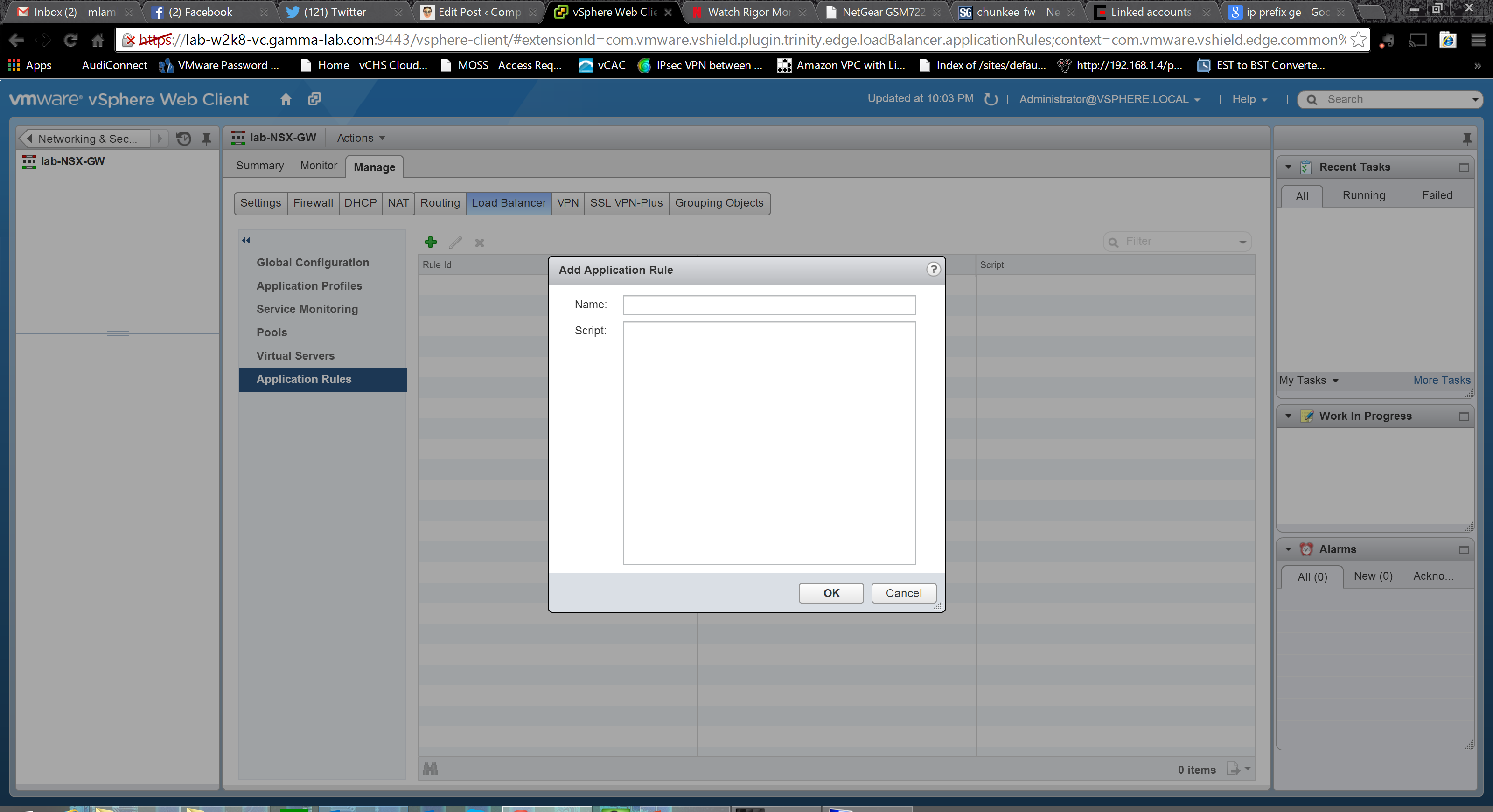Viewport: 1493px width, 812px height.
Task: Switch to the Firewall tab
Action: pos(313,203)
